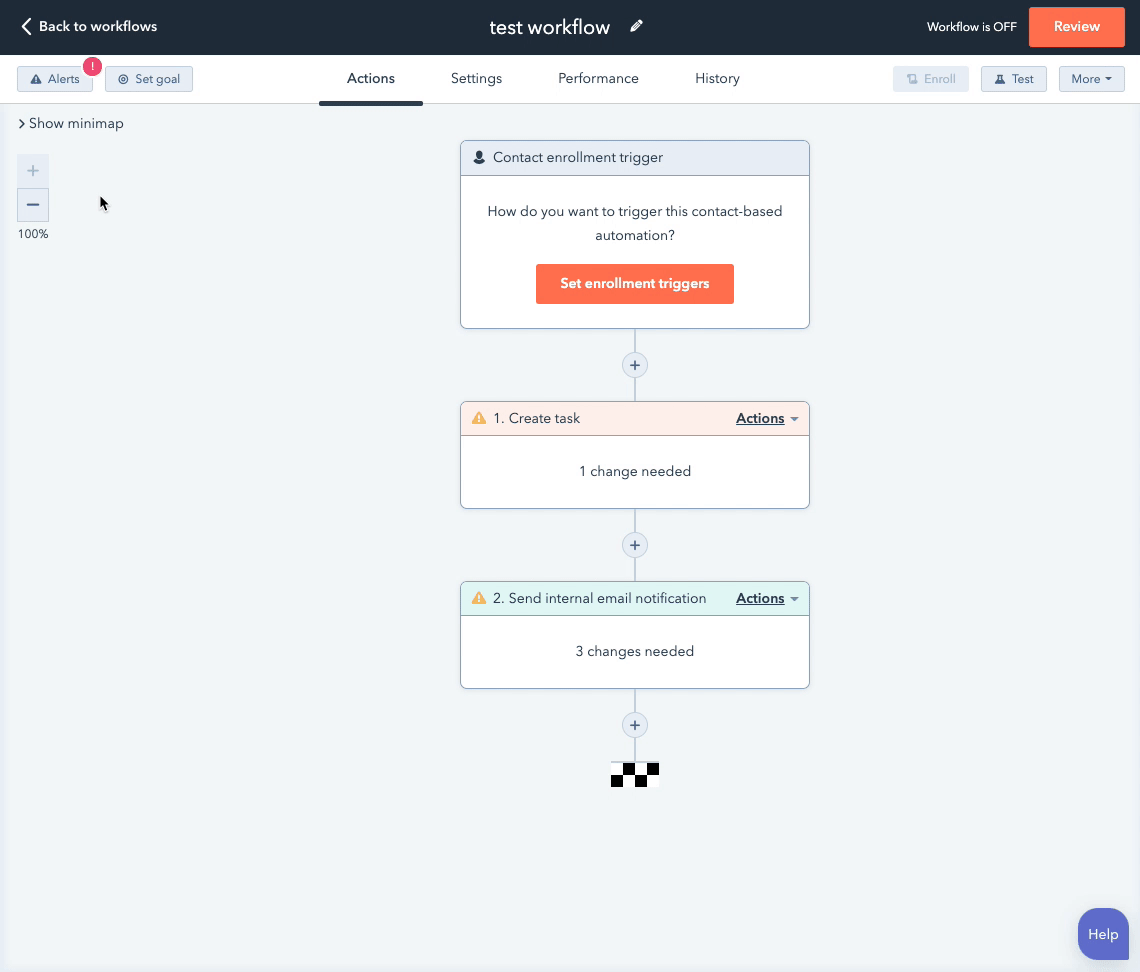Image resolution: width=1140 pixels, height=972 pixels.
Task: Add action after Send internal email notification
Action: (634, 725)
